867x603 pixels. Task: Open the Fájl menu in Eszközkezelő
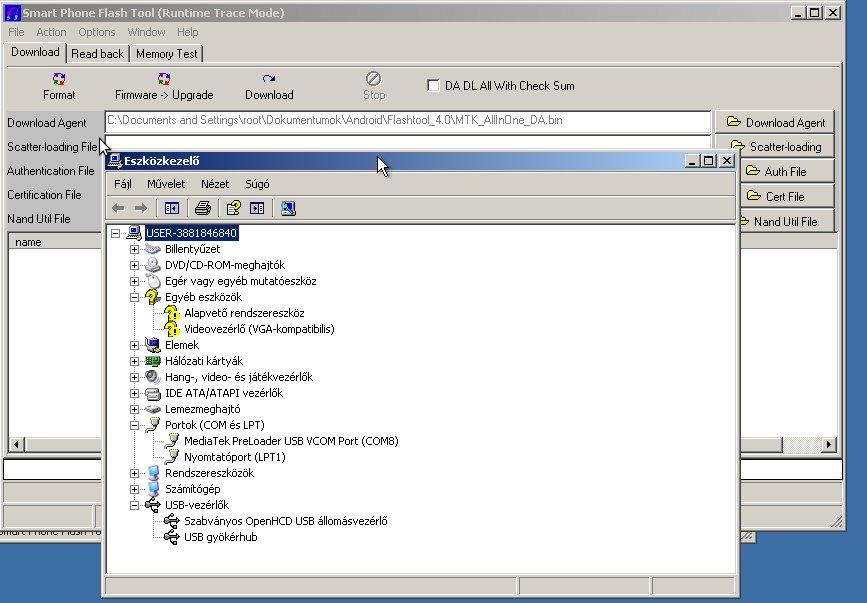tap(123, 184)
